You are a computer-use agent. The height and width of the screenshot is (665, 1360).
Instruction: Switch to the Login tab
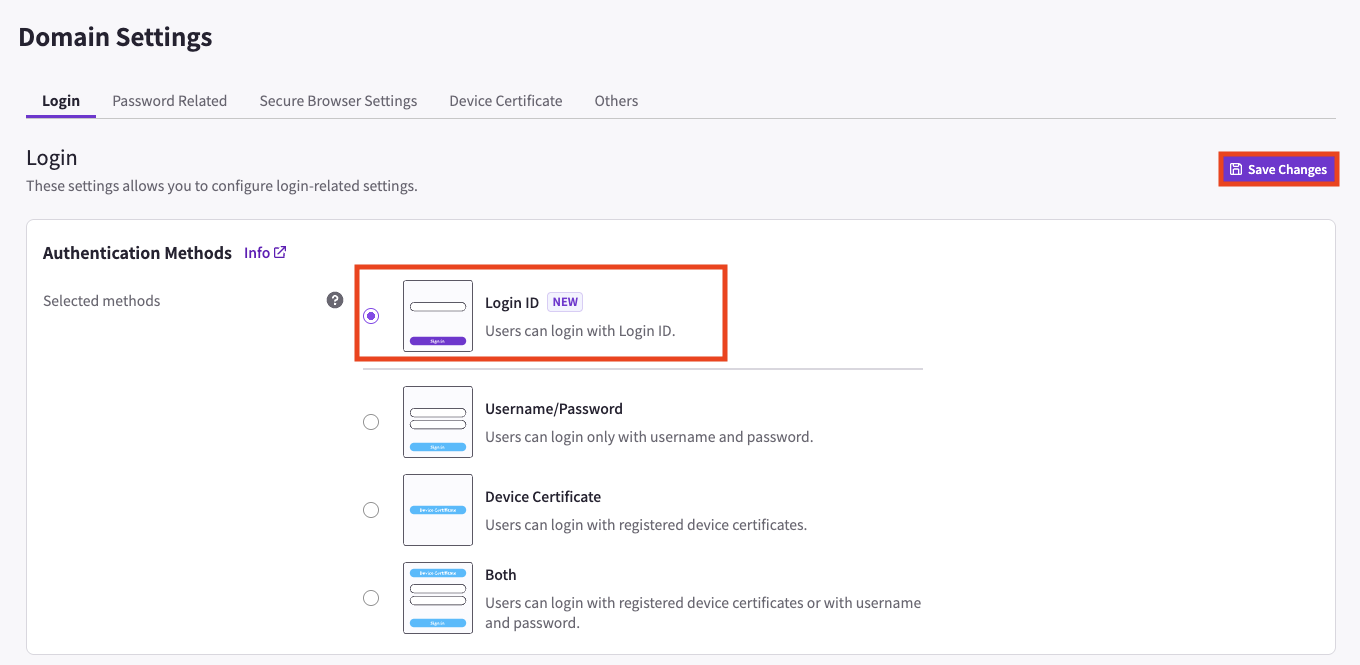pyautogui.click(x=61, y=101)
